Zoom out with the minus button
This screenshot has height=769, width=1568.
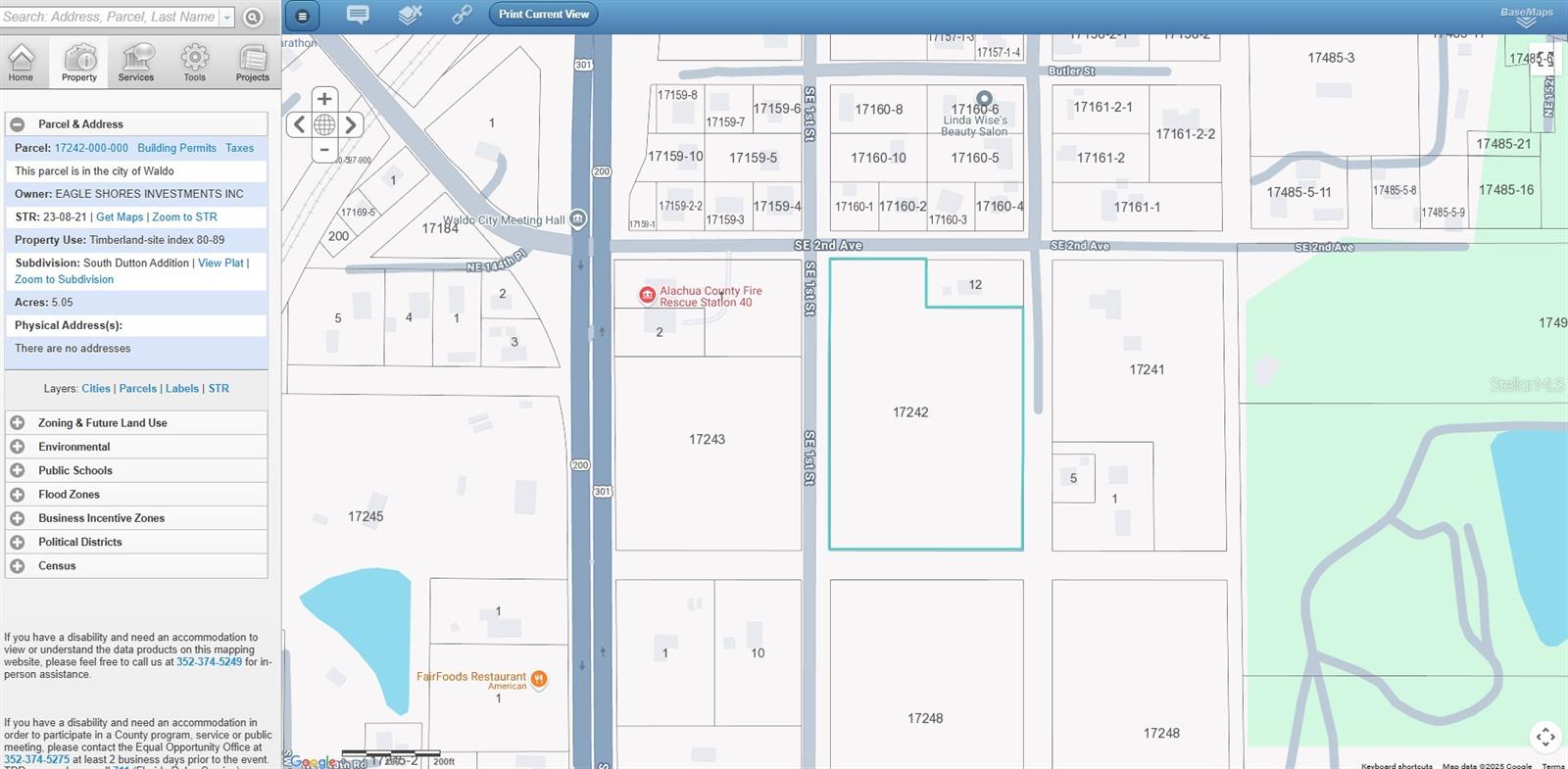pyautogui.click(x=324, y=150)
